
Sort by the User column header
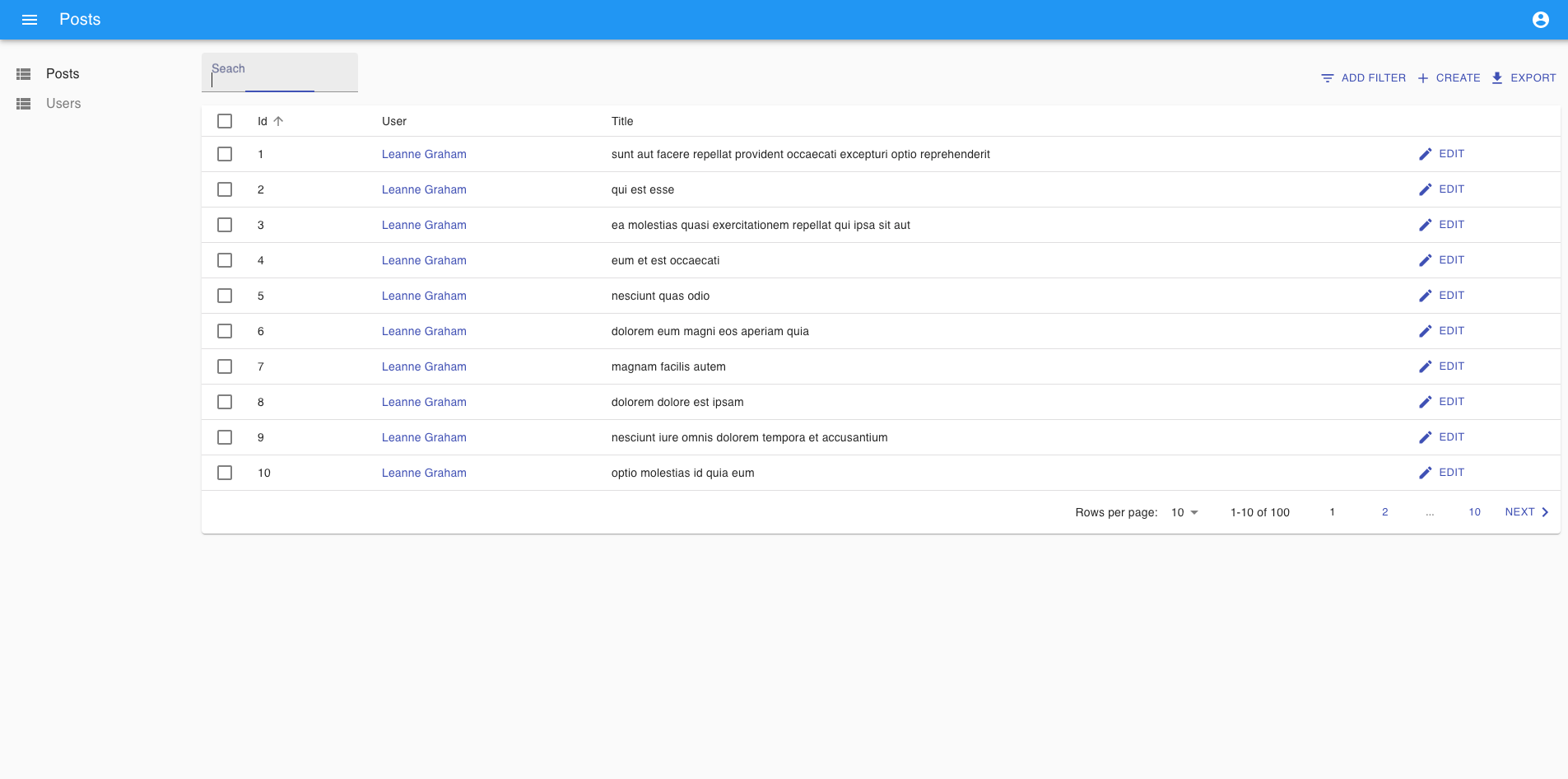[394, 121]
